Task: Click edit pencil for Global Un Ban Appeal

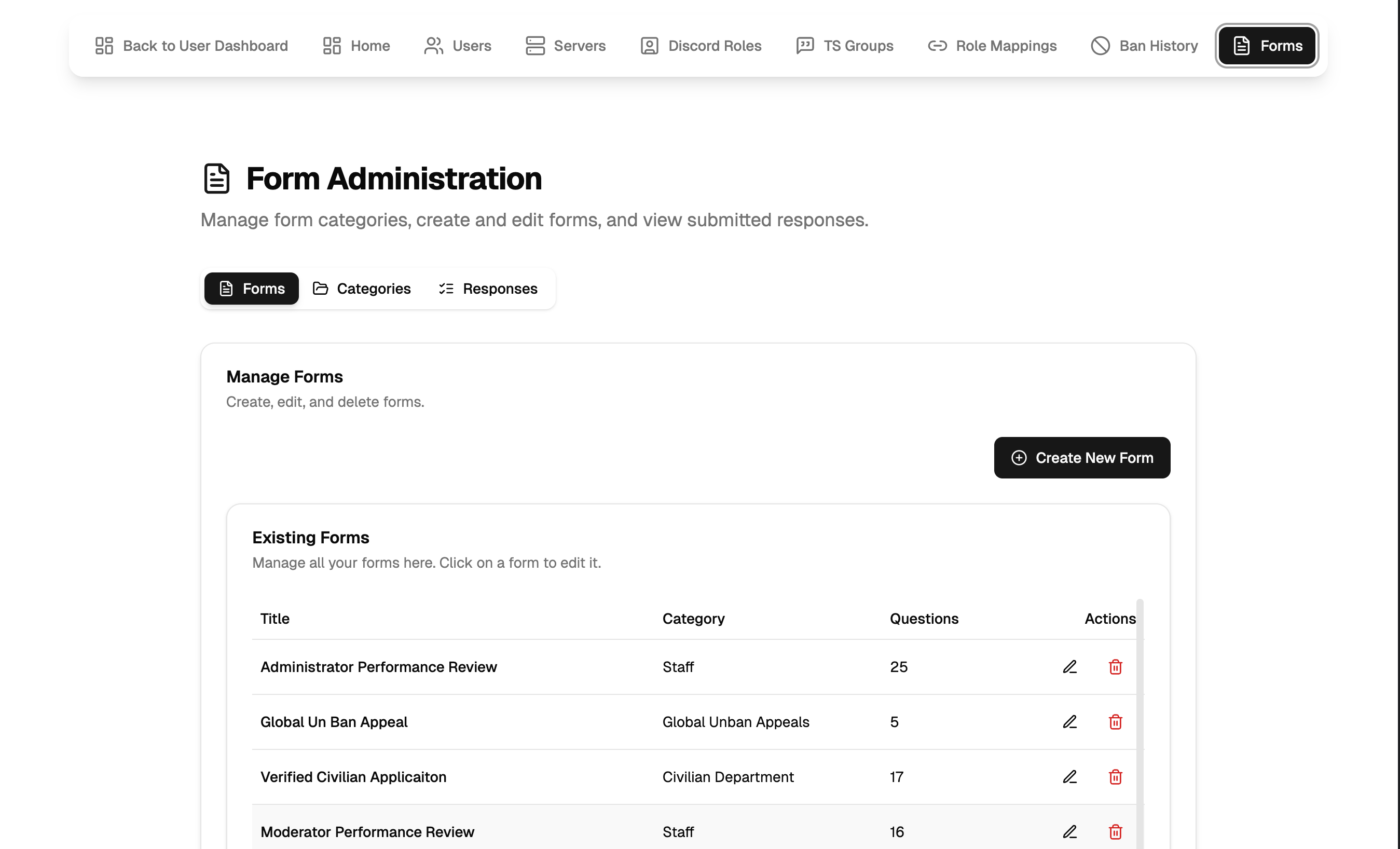Action: point(1069,722)
